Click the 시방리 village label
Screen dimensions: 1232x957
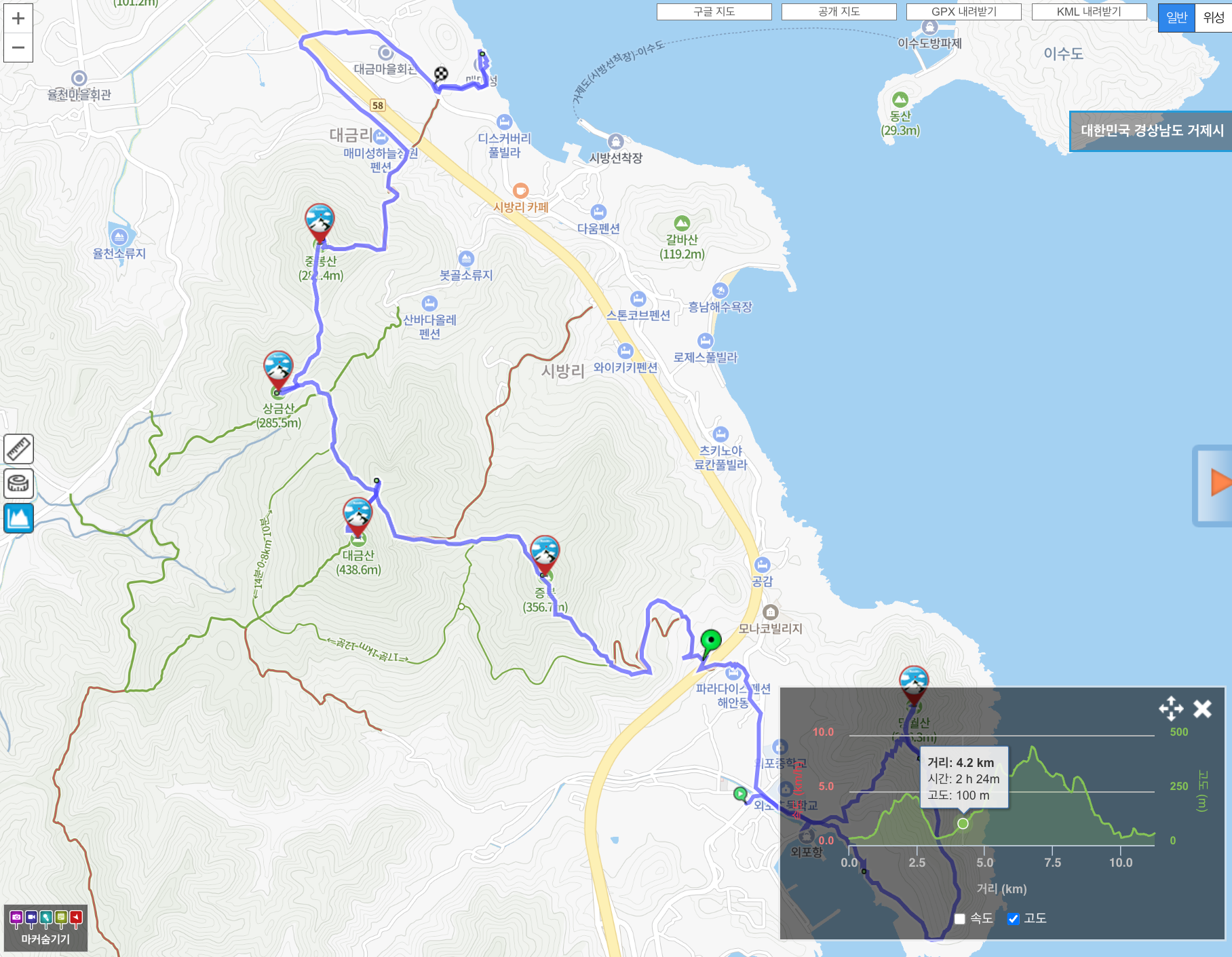pyautogui.click(x=562, y=371)
